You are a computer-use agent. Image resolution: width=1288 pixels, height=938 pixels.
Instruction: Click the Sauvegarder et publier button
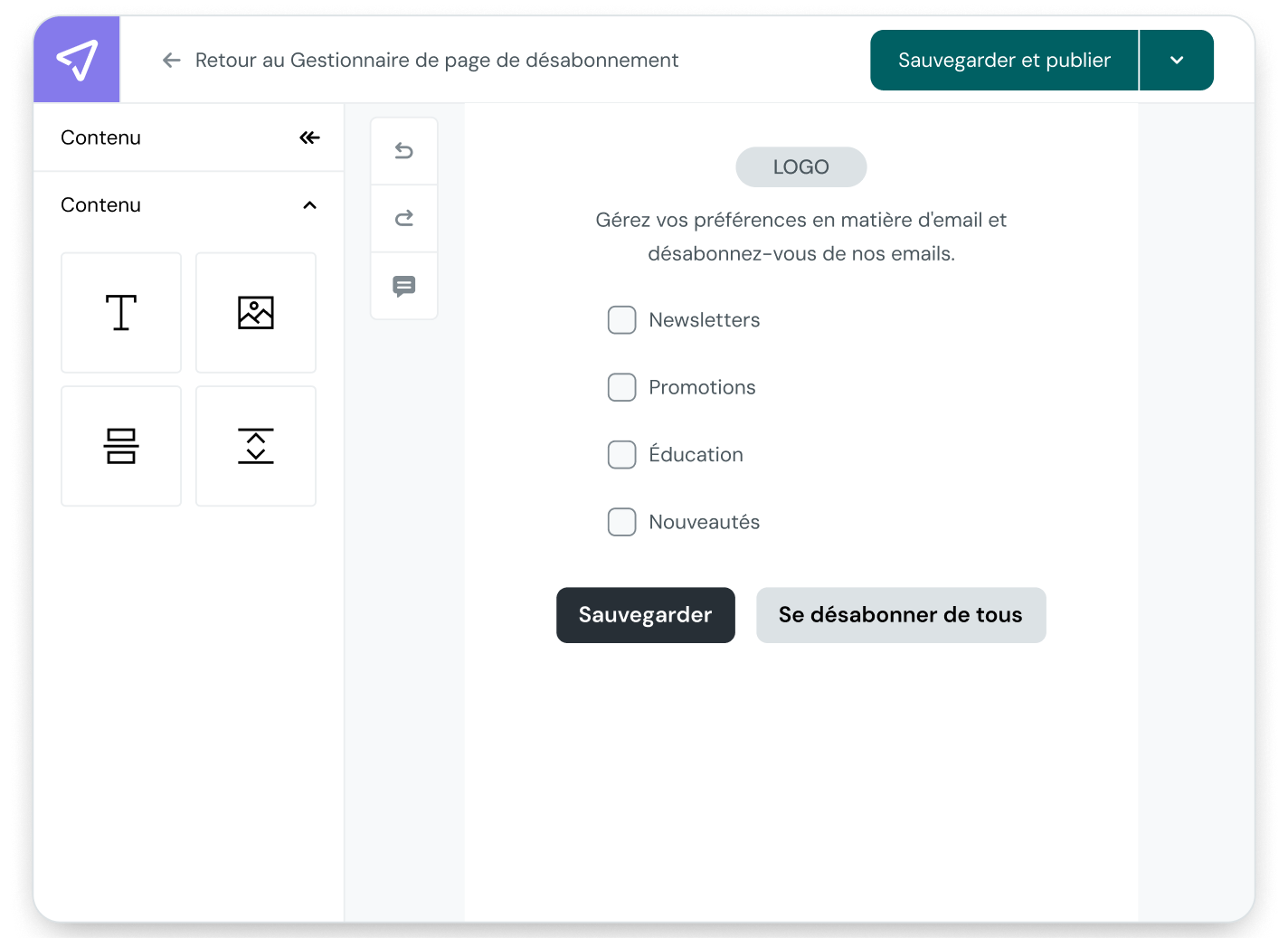[1003, 60]
